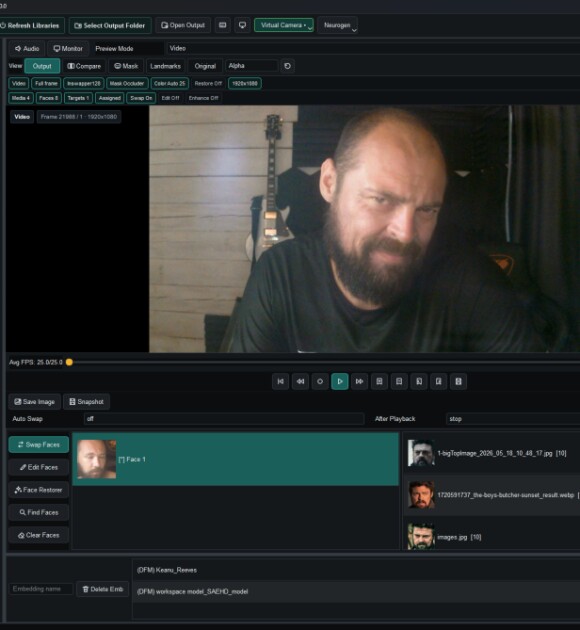Image resolution: width=580 pixels, height=630 pixels.
Task: Select source the-boys-butcher-sunset_result.webp
Action: (492, 495)
